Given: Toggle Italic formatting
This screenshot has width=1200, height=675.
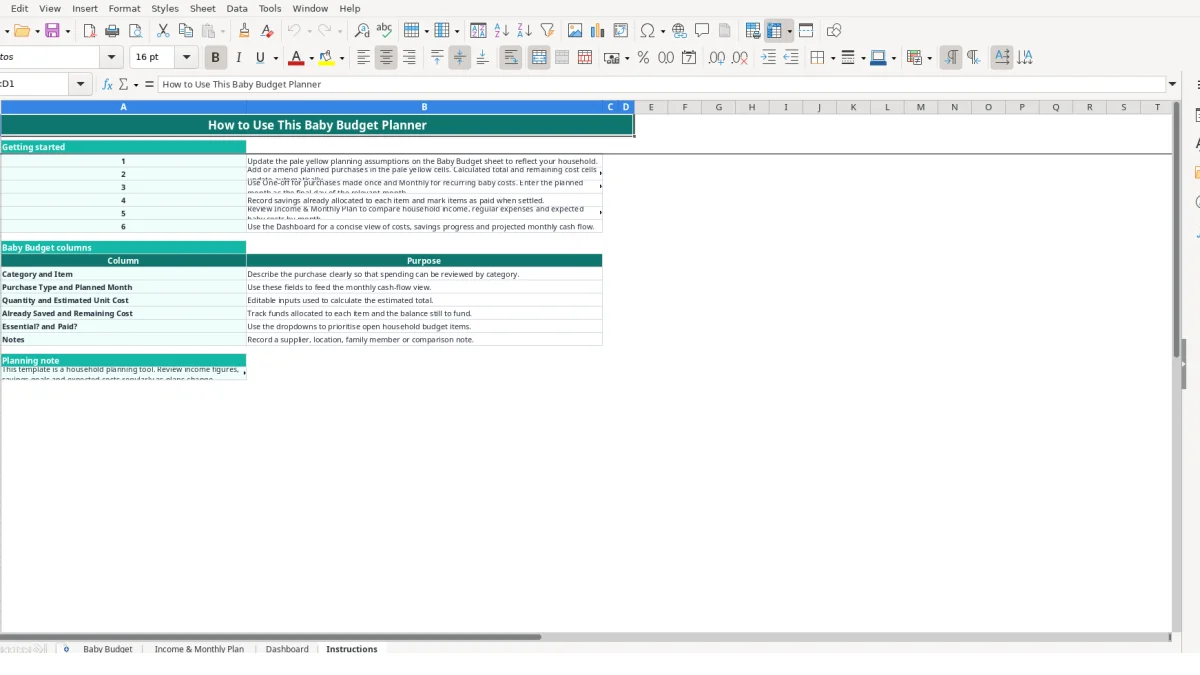Looking at the screenshot, I should pos(237,58).
